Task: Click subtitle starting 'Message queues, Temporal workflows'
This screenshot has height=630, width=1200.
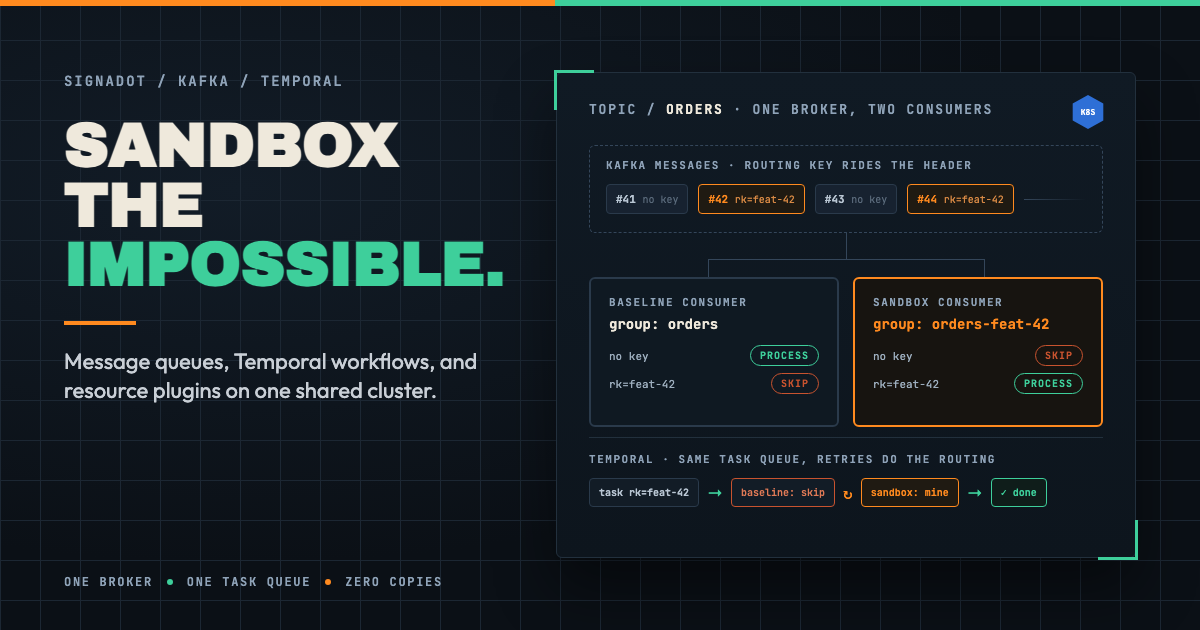Action: 270,376
